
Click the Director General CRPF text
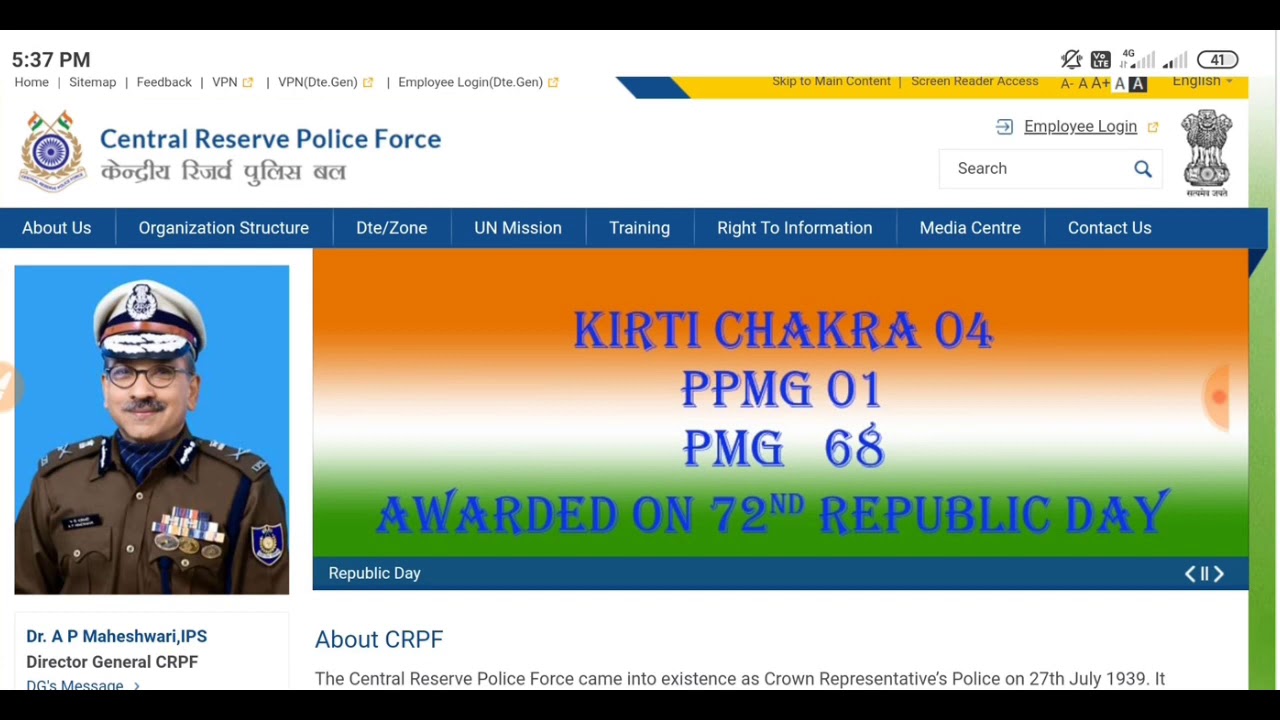[112, 662]
